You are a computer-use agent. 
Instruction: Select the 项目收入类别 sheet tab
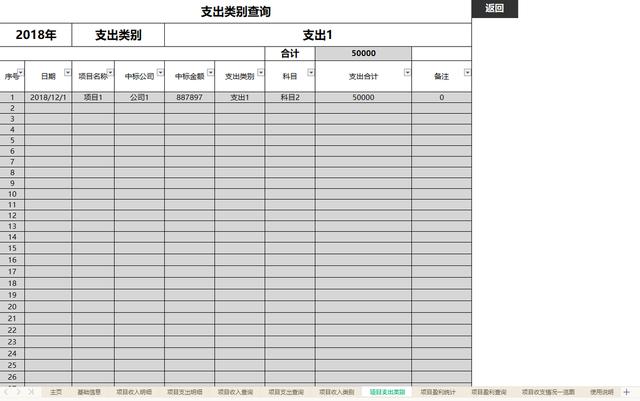336,392
